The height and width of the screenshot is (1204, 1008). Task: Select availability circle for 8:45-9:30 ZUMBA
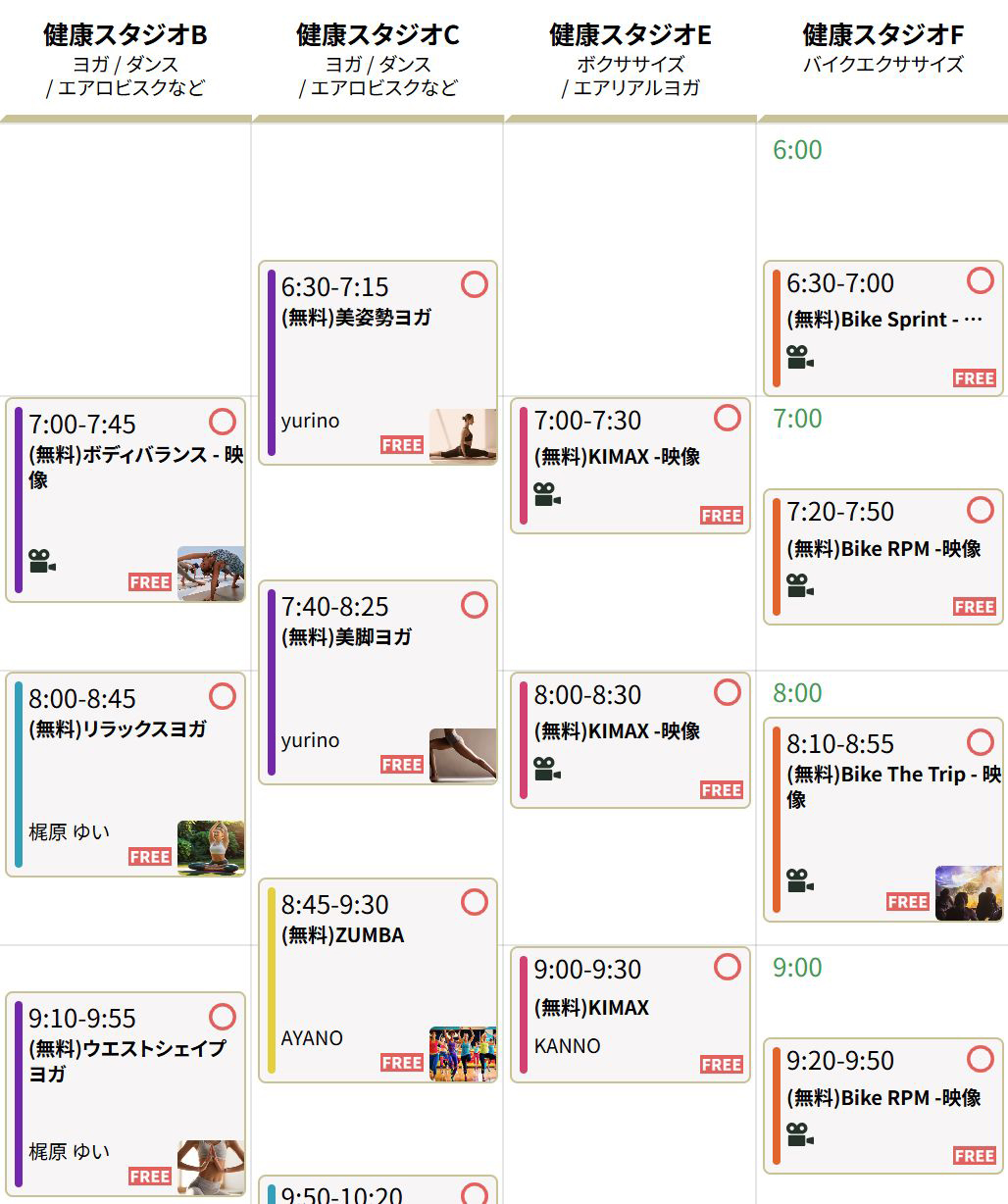[x=475, y=902]
